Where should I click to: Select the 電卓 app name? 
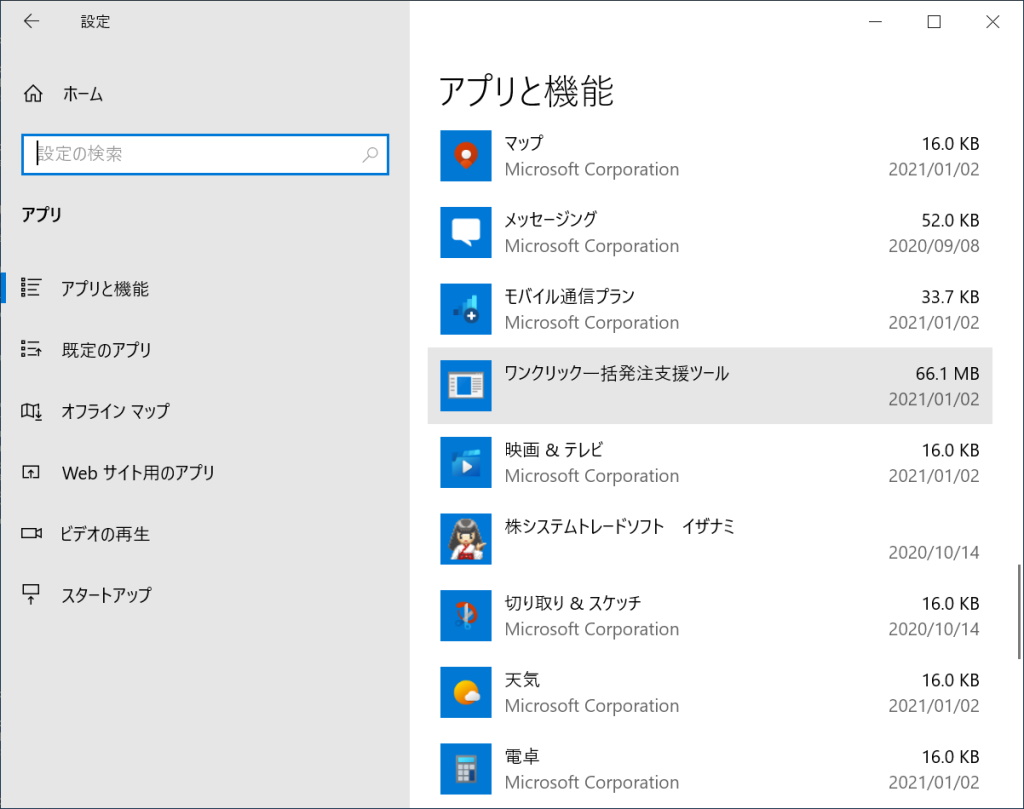522,756
